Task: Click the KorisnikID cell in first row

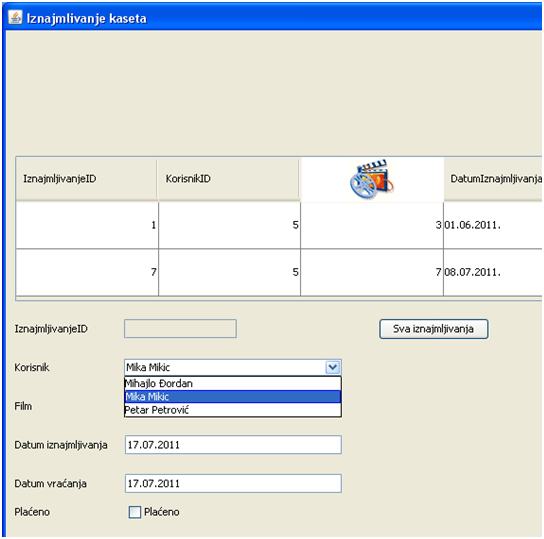Action: (229, 225)
